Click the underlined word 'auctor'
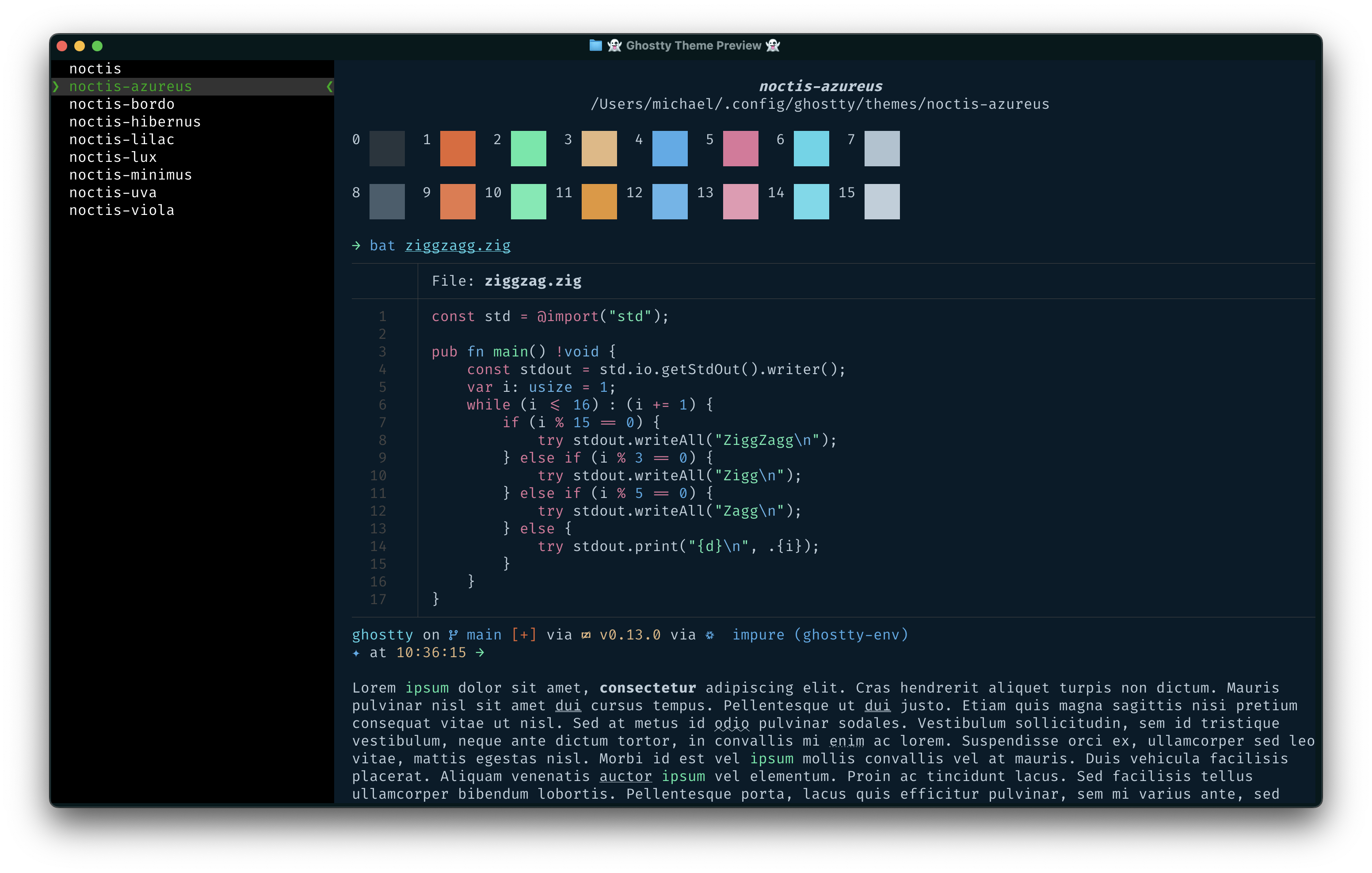 point(625,776)
